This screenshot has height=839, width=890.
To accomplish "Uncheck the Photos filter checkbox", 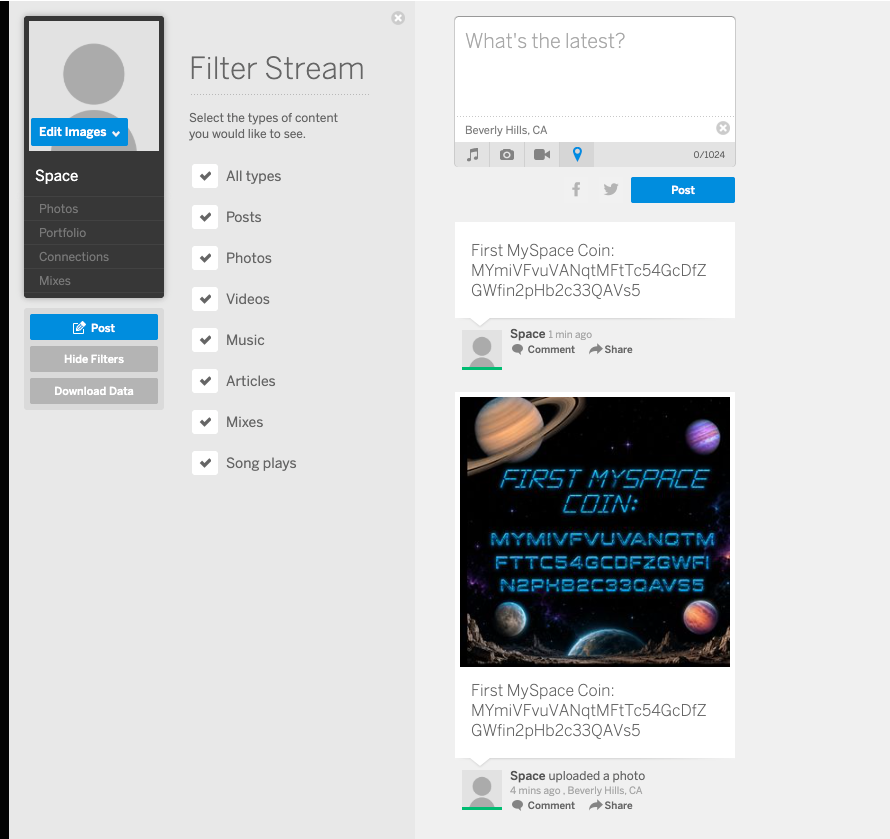I will 205,258.
